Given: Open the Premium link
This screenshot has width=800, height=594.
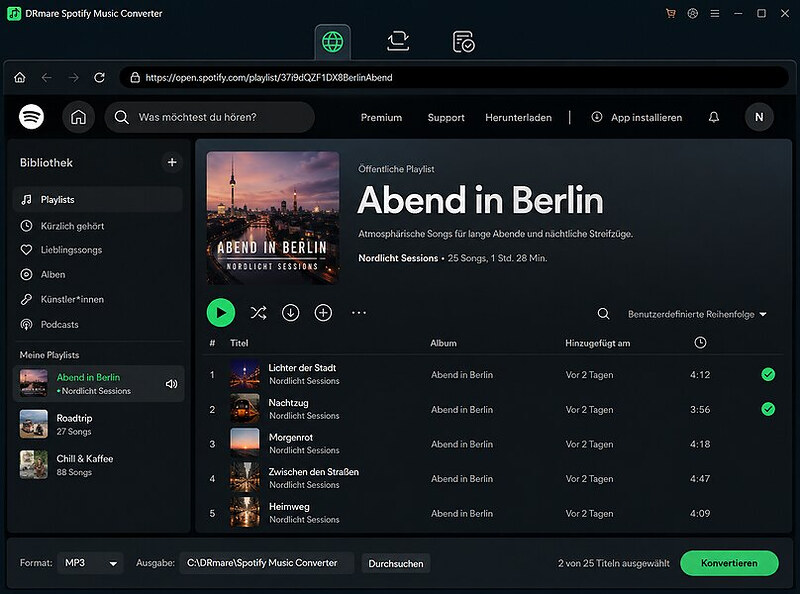Looking at the screenshot, I should (381, 117).
